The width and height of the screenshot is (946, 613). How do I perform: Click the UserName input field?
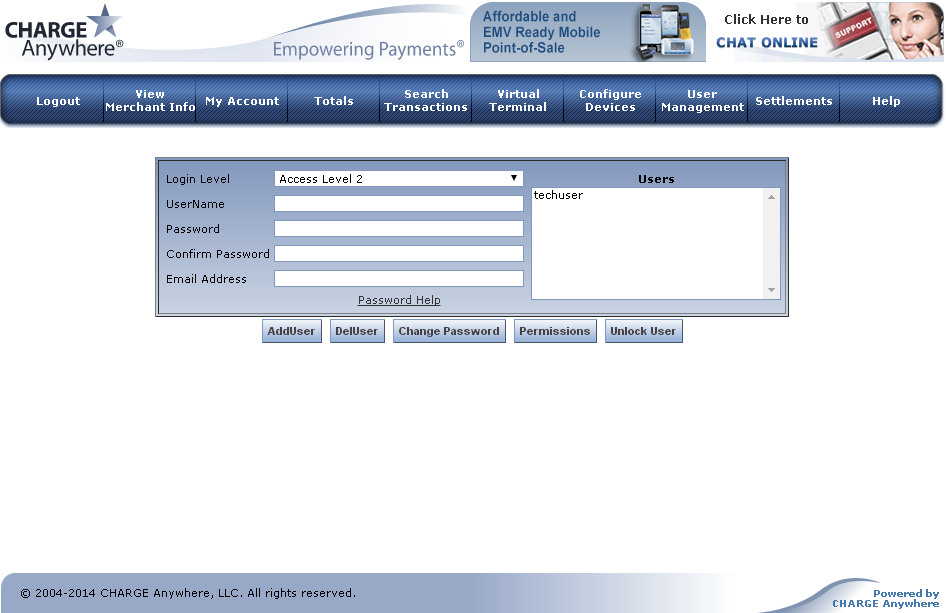398,204
